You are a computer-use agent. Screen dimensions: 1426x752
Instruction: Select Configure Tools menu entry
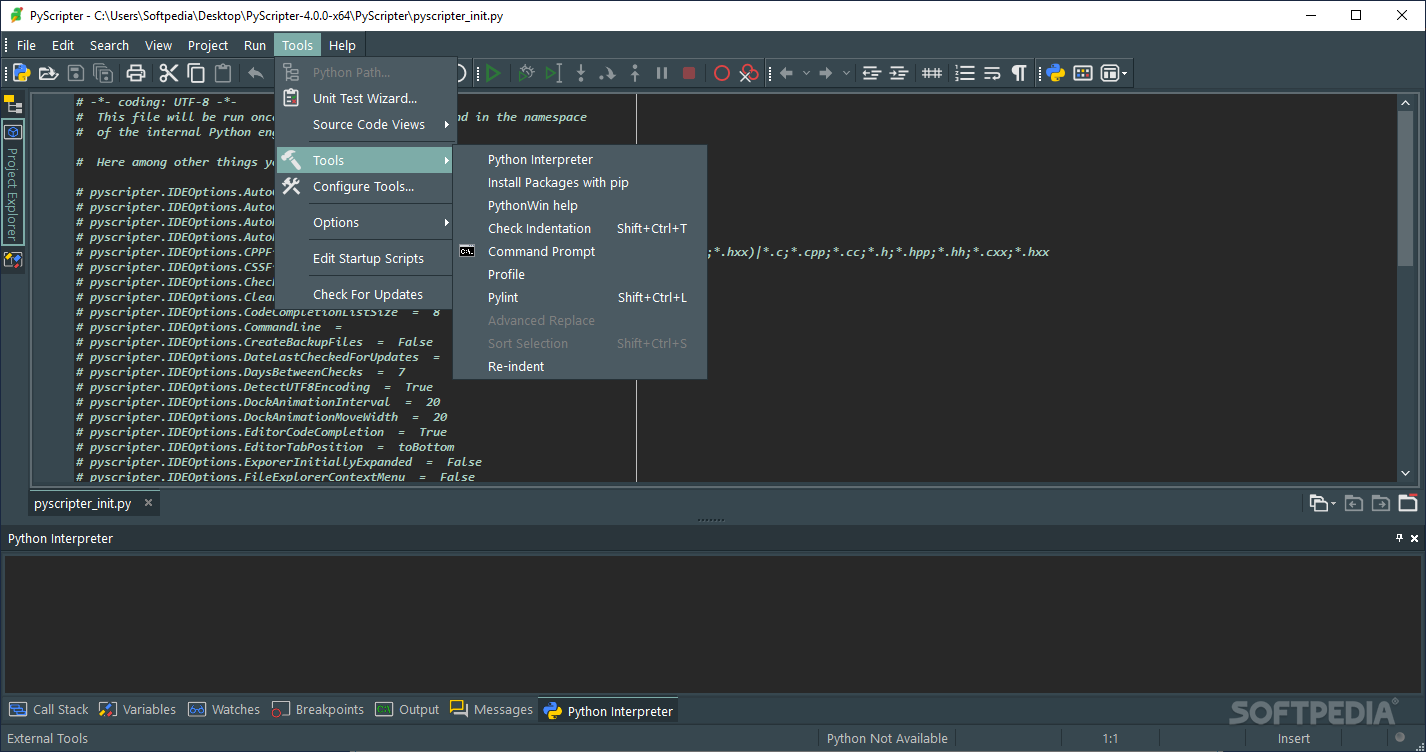pos(366,186)
